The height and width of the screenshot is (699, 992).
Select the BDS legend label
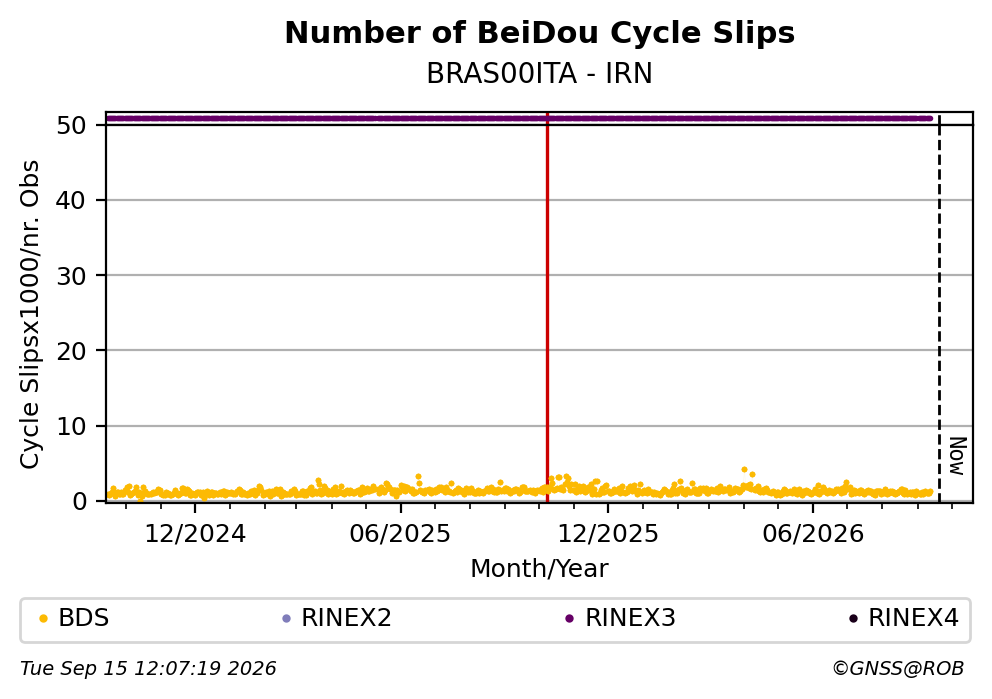point(84,618)
